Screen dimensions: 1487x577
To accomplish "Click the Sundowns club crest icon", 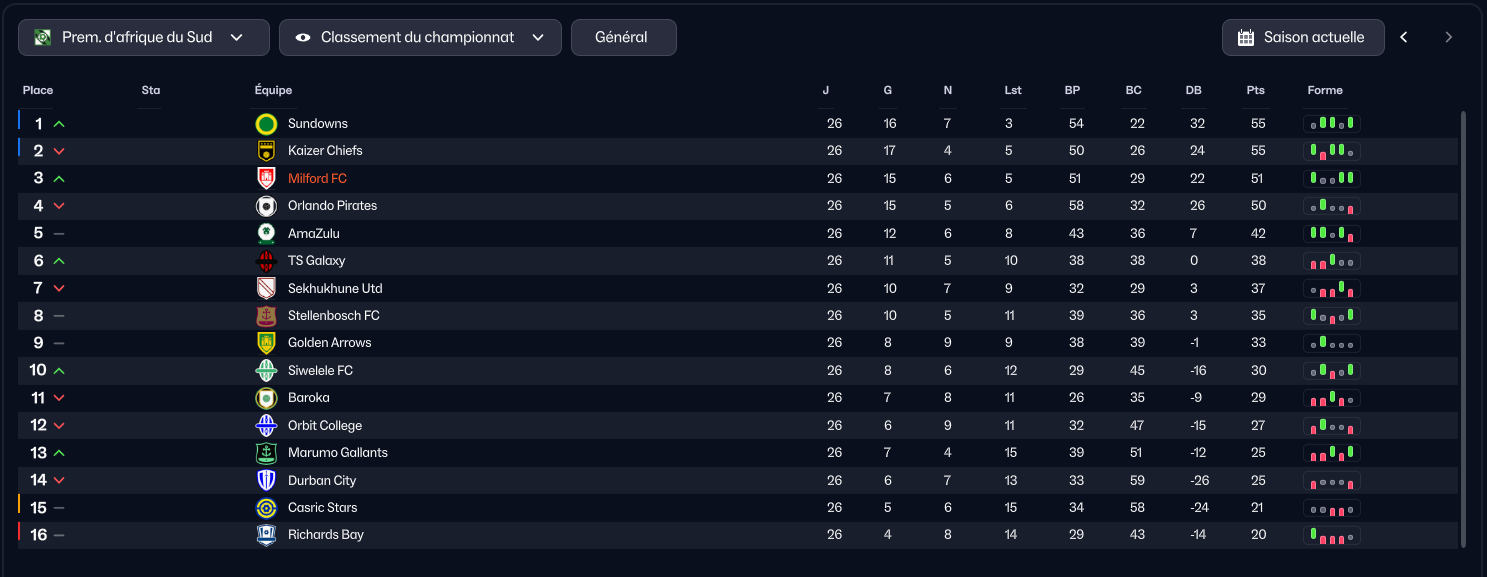I will (x=266, y=124).
